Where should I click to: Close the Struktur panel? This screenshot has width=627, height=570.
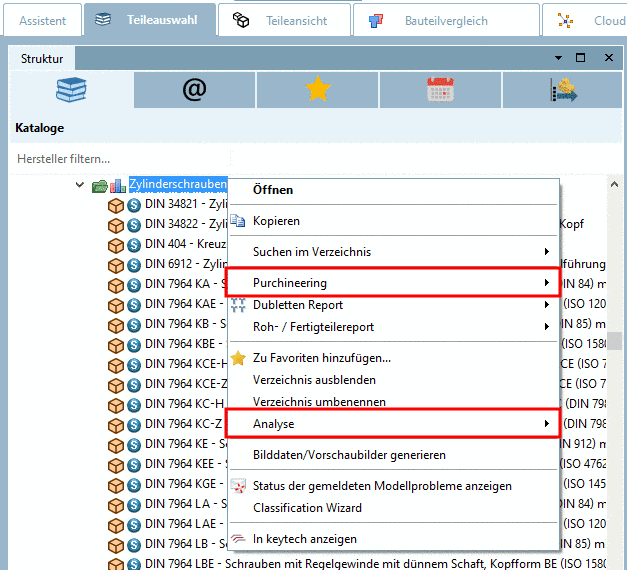(609, 58)
